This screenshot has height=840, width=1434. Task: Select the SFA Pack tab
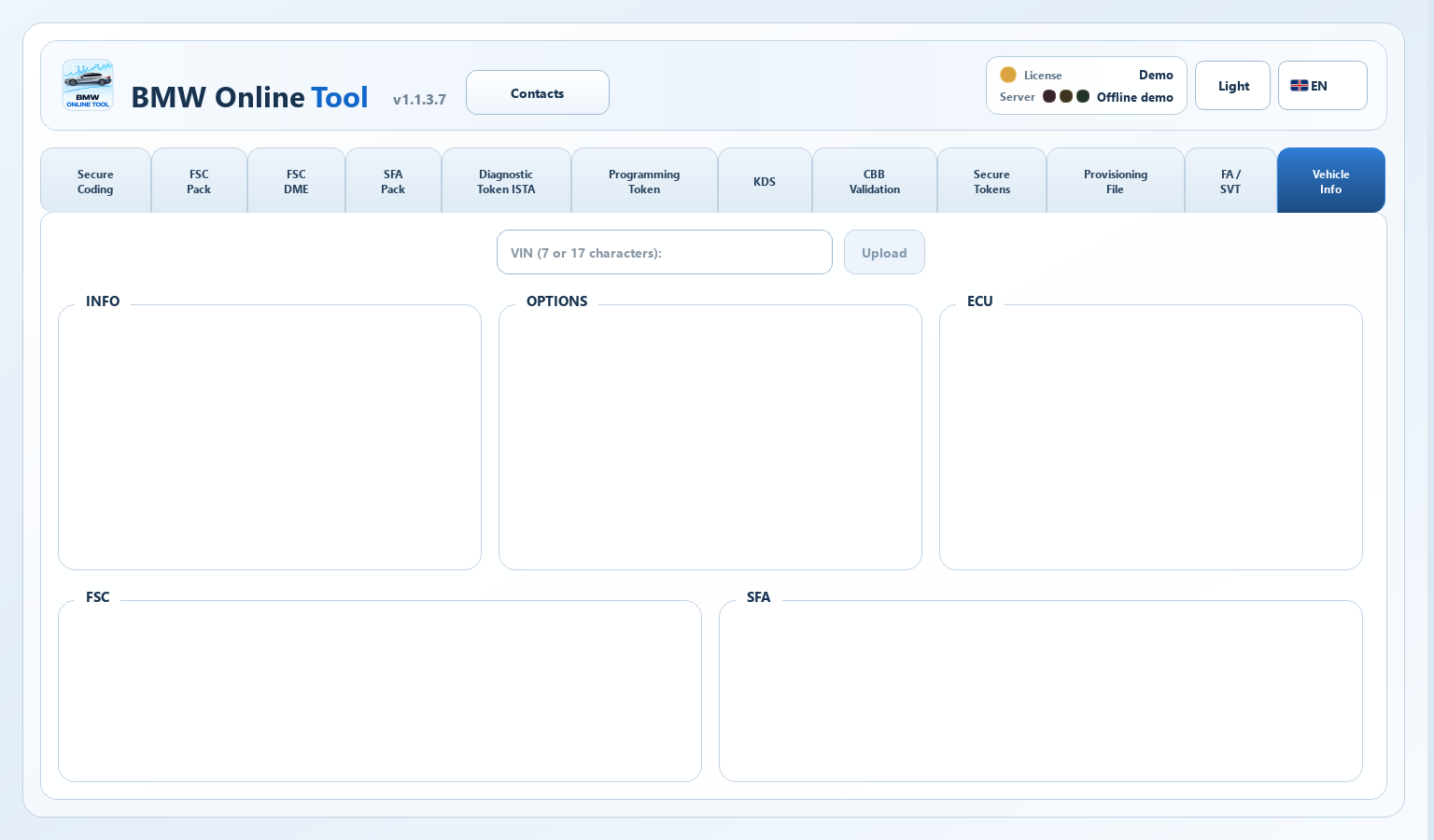pos(393,181)
